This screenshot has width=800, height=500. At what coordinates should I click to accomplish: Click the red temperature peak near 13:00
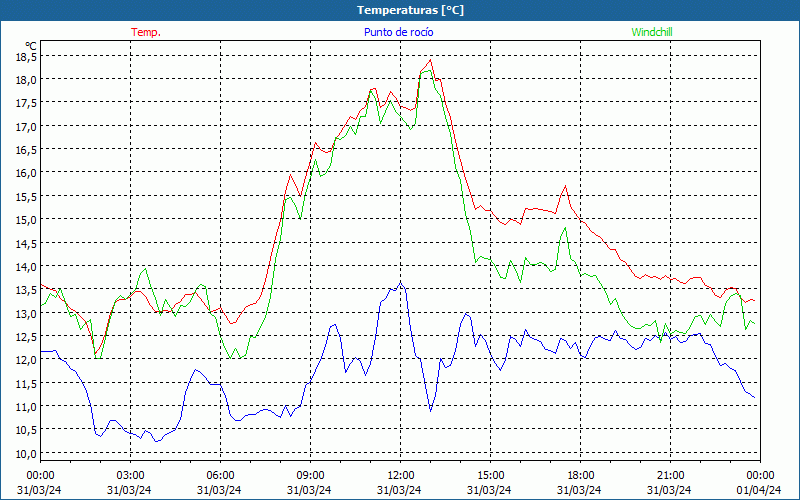tap(430, 60)
